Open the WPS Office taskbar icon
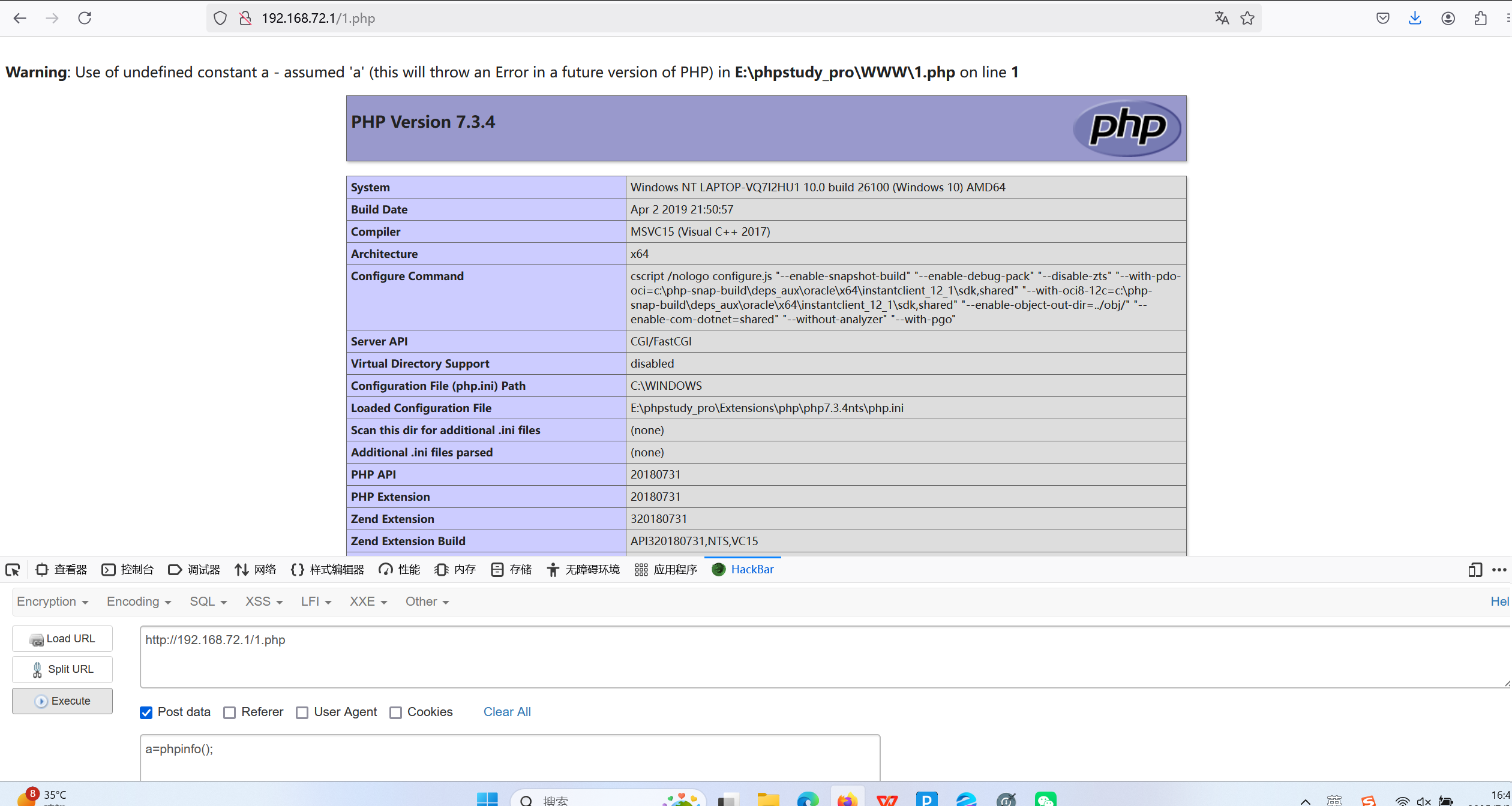 [887, 799]
